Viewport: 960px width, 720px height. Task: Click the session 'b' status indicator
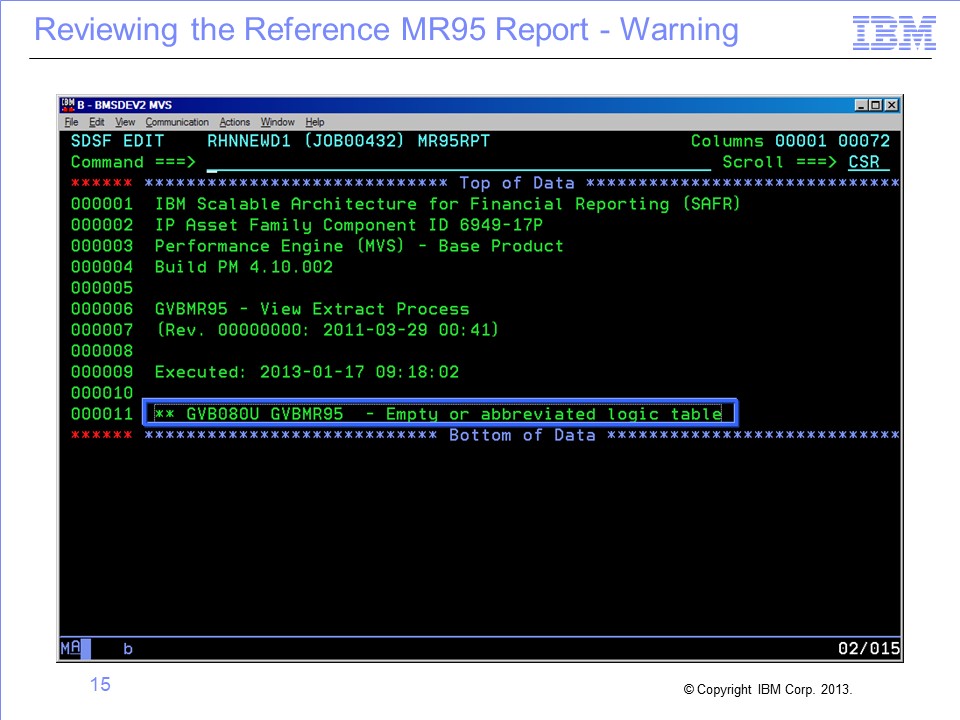point(127,648)
